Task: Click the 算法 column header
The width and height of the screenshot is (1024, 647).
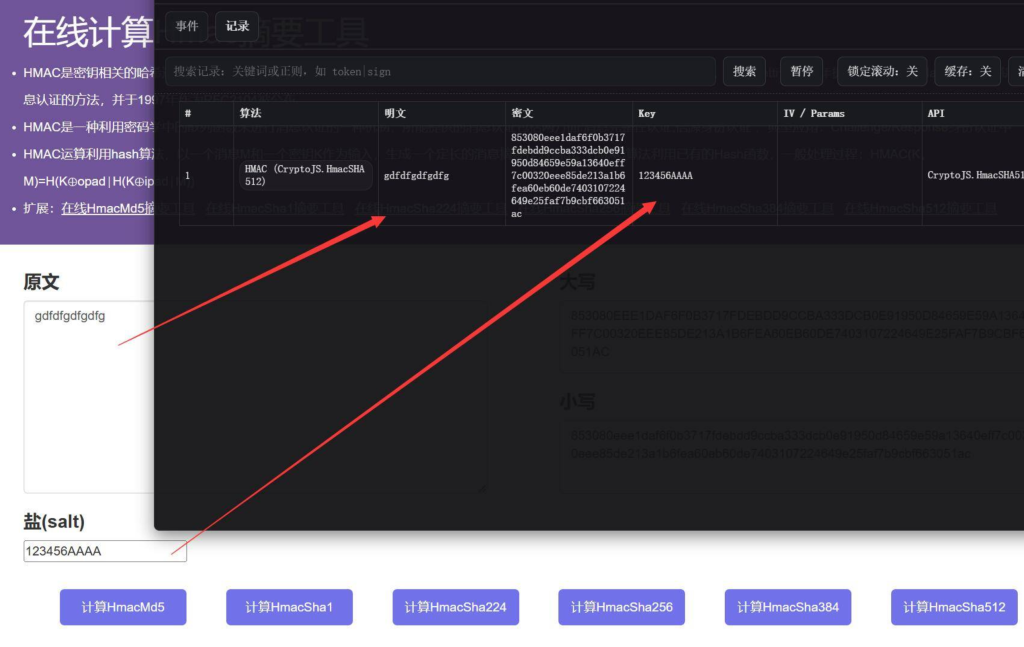Action: pos(250,113)
